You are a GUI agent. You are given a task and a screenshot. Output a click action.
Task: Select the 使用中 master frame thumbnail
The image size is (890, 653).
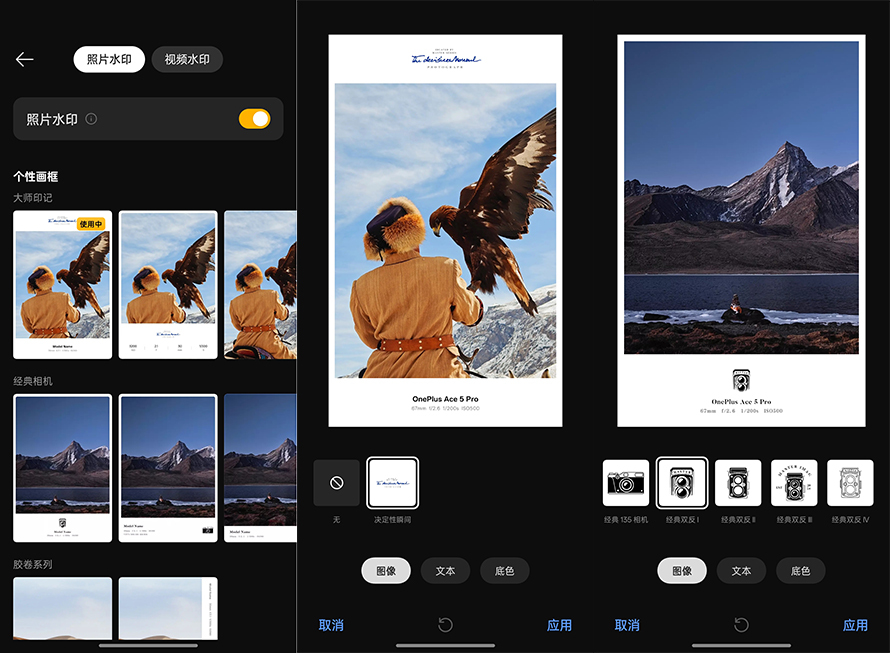click(x=62, y=284)
